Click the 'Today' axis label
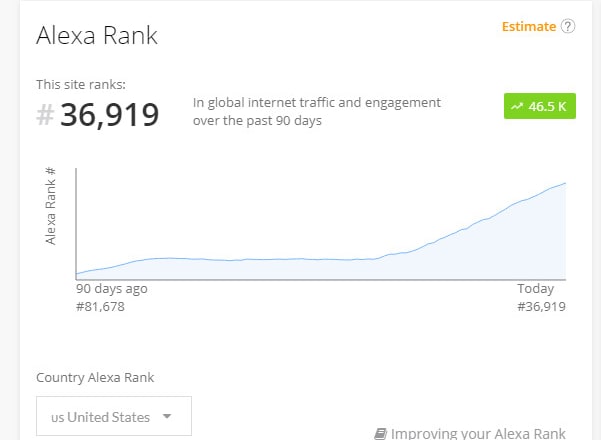 (x=536, y=289)
